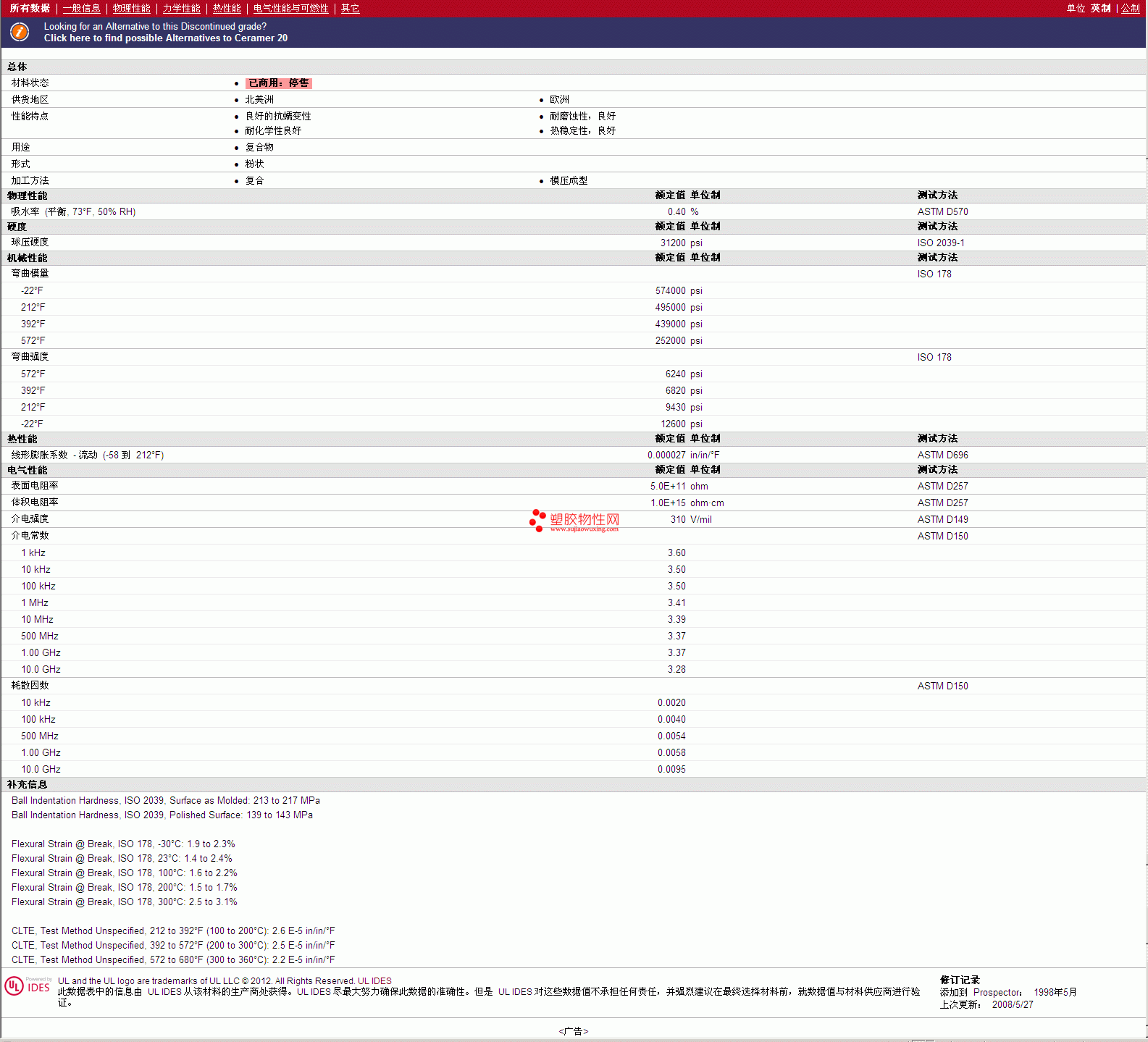Click the 补充信息 section header

(x=28, y=785)
